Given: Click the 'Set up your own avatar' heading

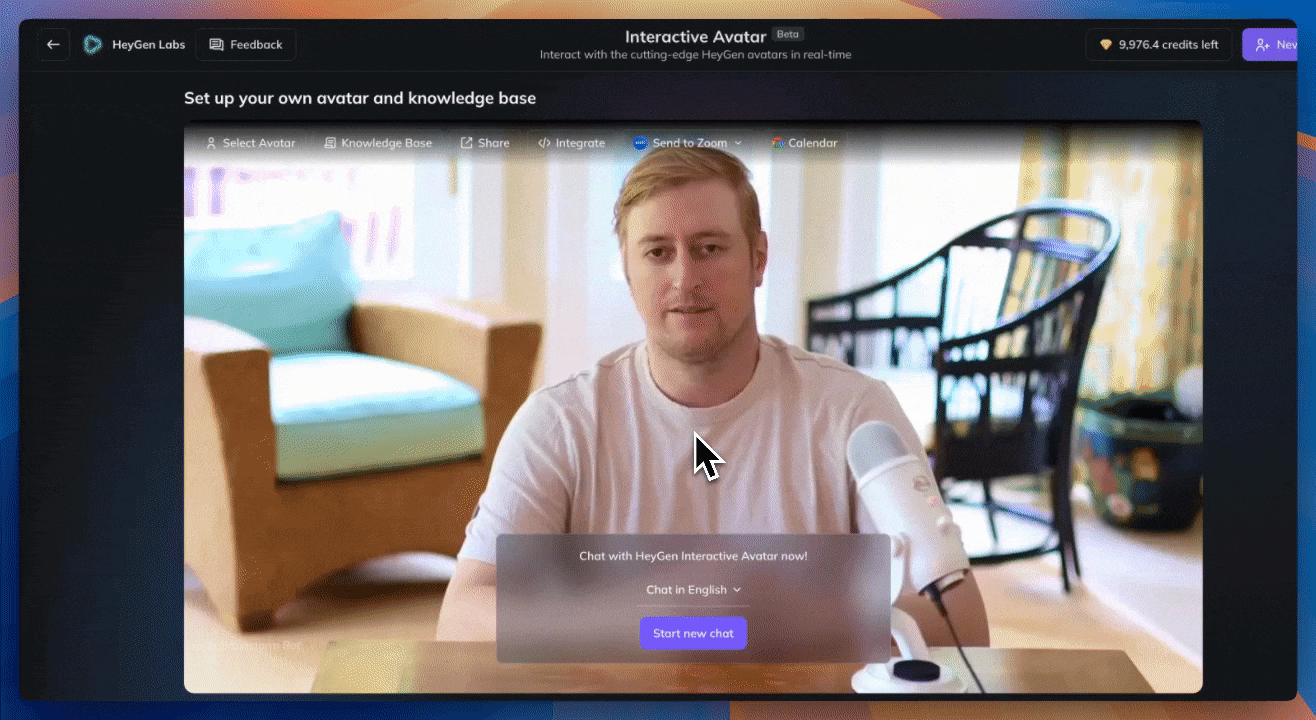Looking at the screenshot, I should point(360,98).
